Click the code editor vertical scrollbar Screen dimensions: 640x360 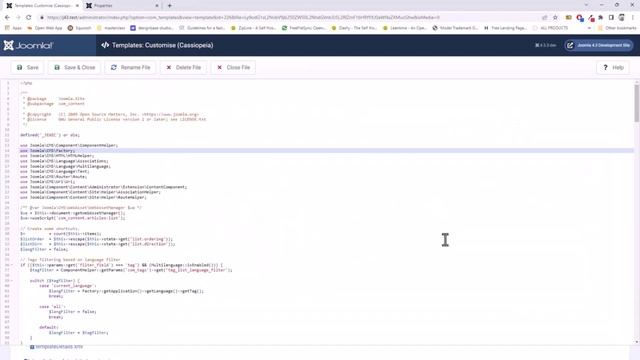[x=637, y=103]
